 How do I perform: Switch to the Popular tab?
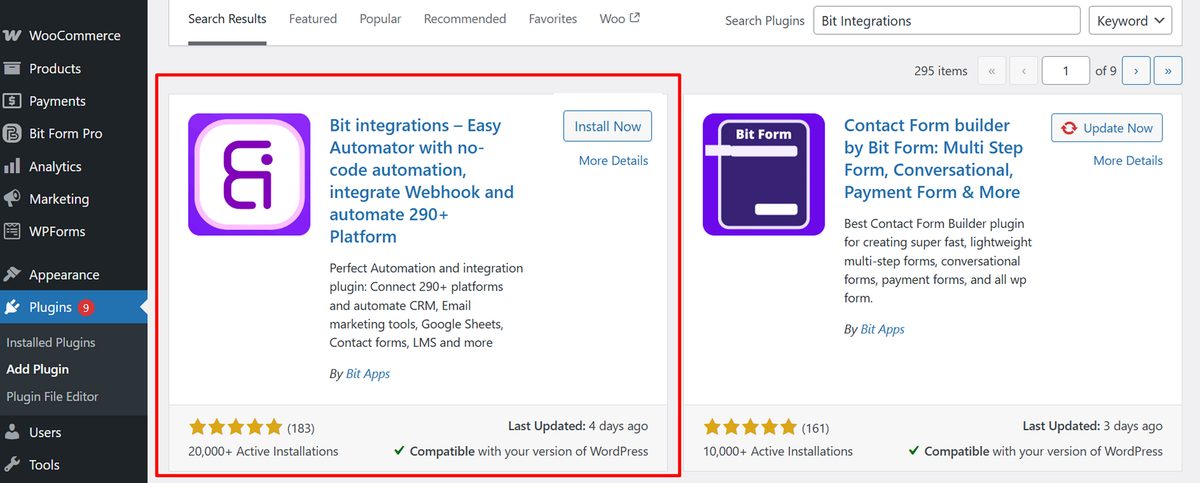tap(380, 19)
